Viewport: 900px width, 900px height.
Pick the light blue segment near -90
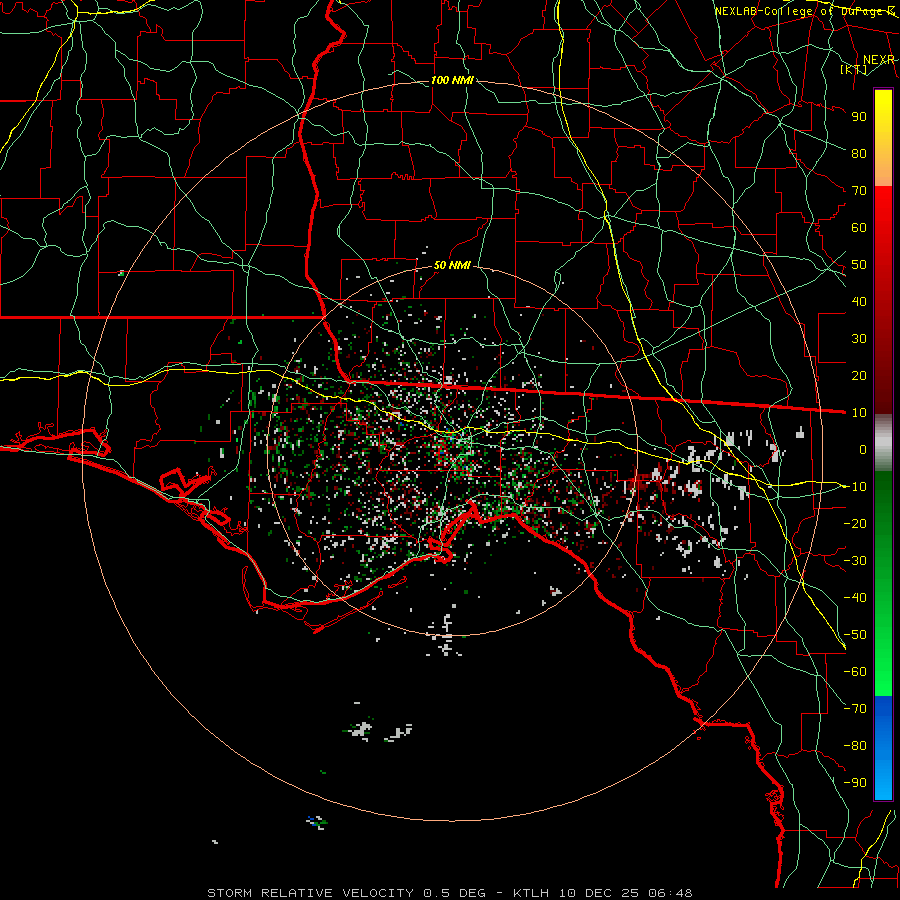click(x=883, y=781)
